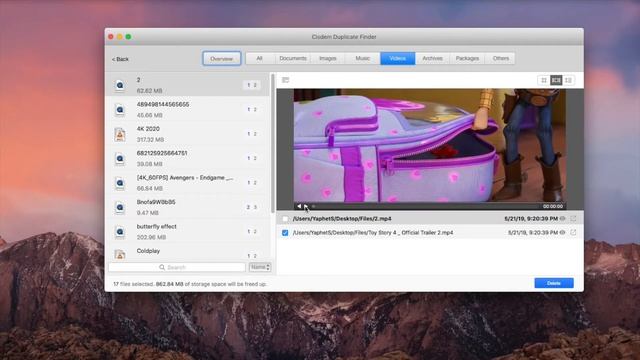This screenshot has height=360, width=640.
Task: Toggle the sidebar panel icon above video
Action: click(x=285, y=80)
